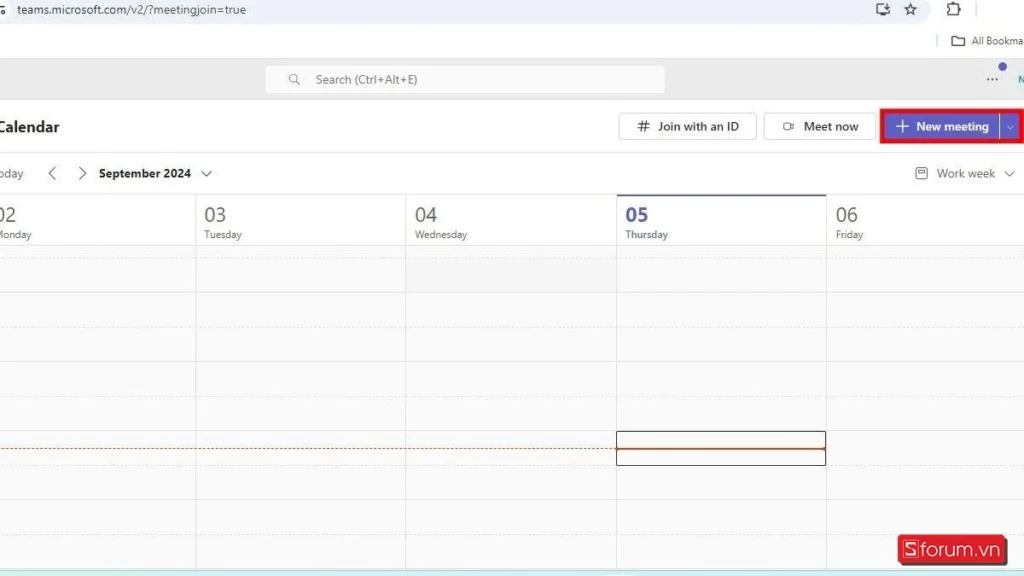Click the New meeting button
1024x576 pixels.
click(941, 127)
